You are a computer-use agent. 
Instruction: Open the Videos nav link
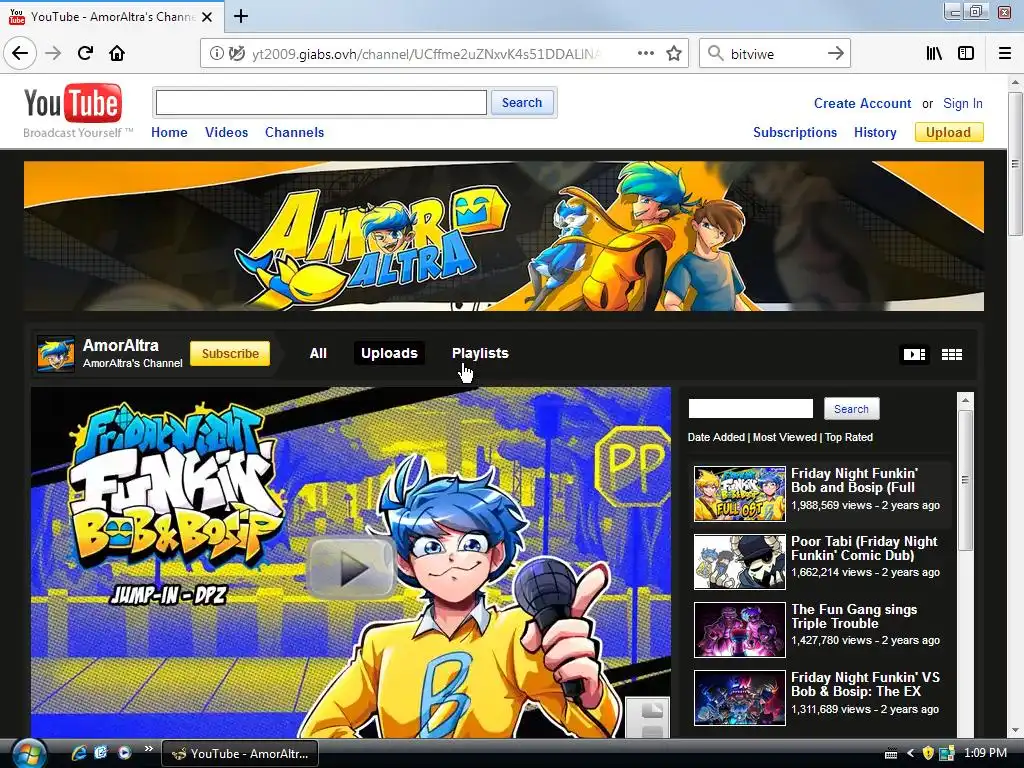(227, 132)
